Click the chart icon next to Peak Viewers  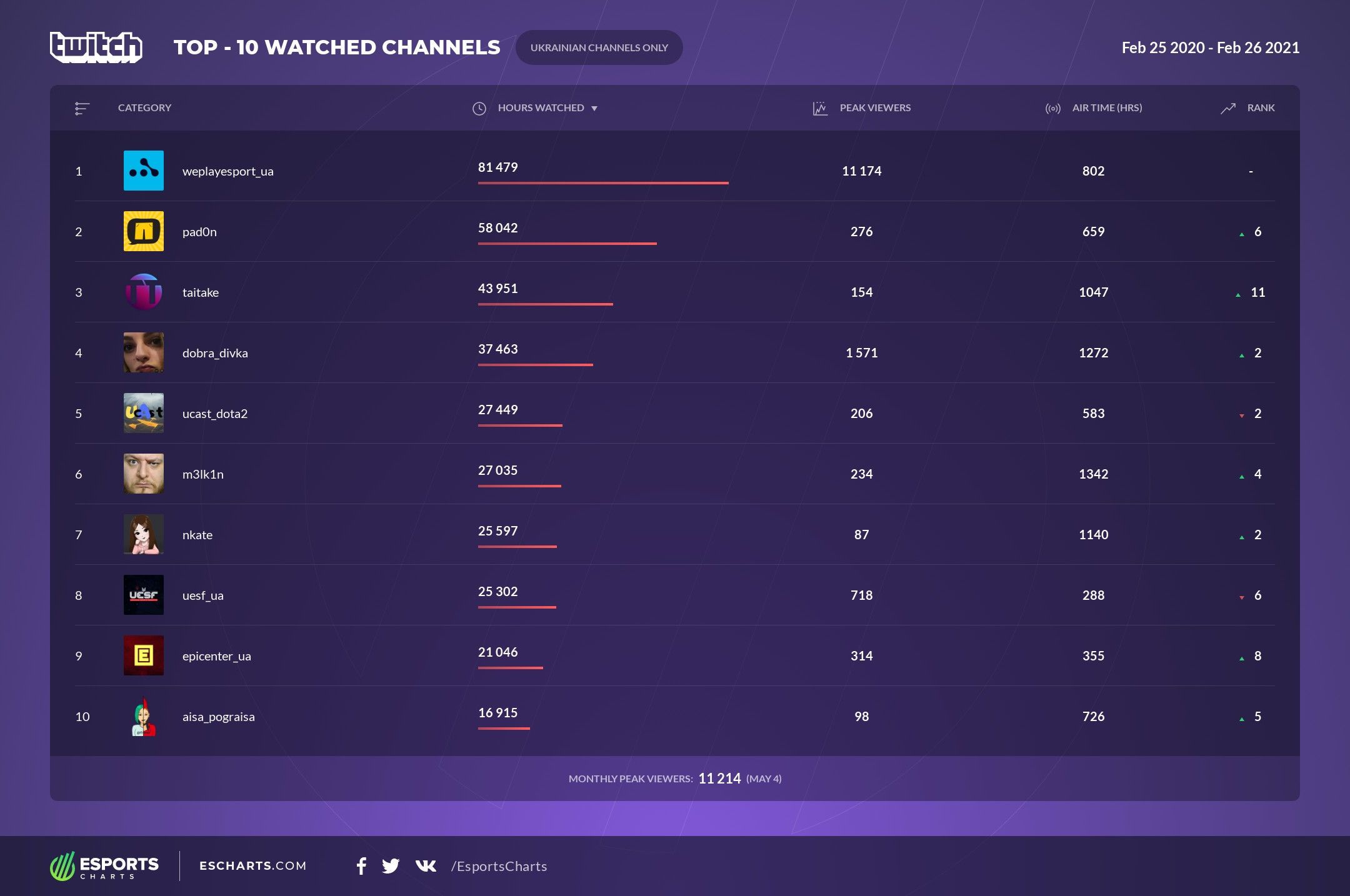coord(820,109)
